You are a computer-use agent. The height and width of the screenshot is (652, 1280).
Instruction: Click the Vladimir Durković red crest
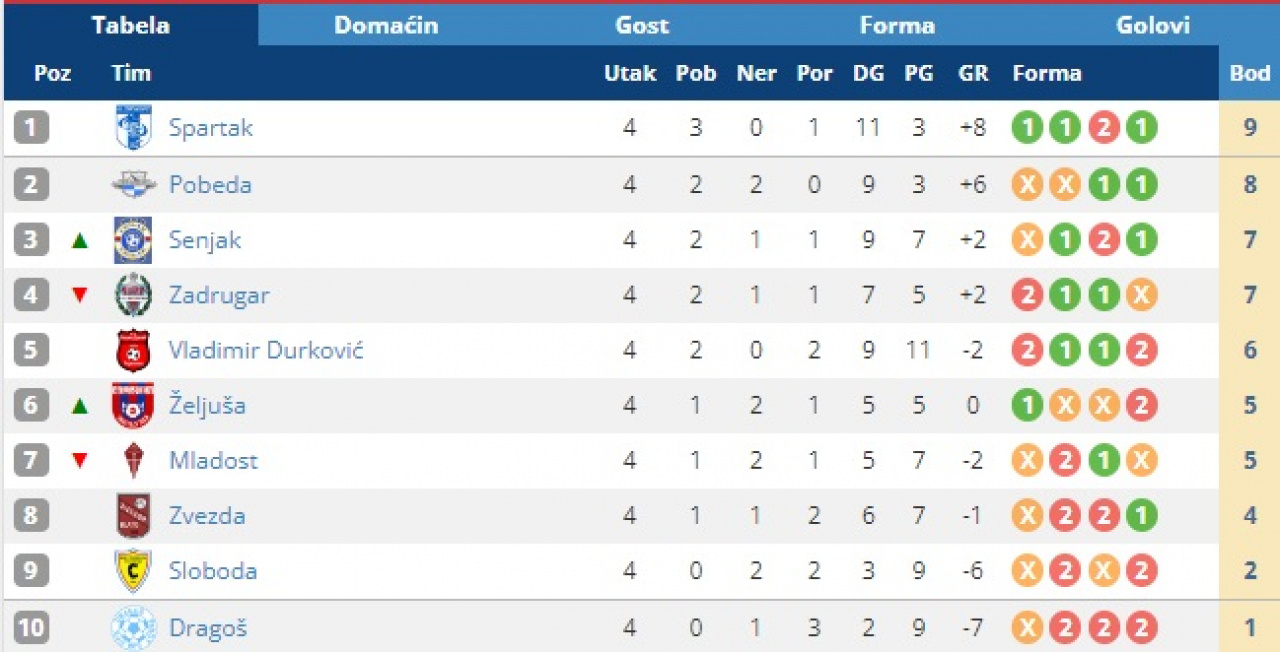[133, 351]
